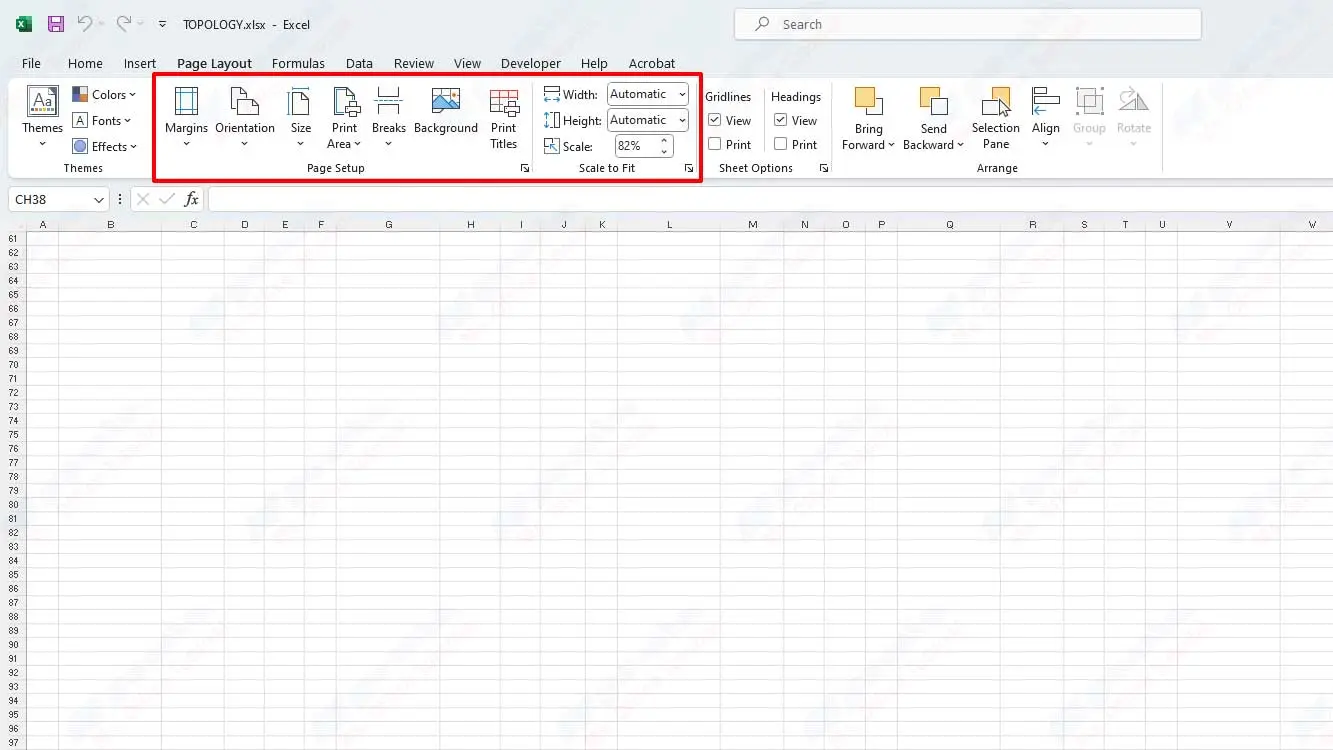The height and width of the screenshot is (750, 1333).
Task: Toggle Gridlines View checkbox
Action: (715, 120)
